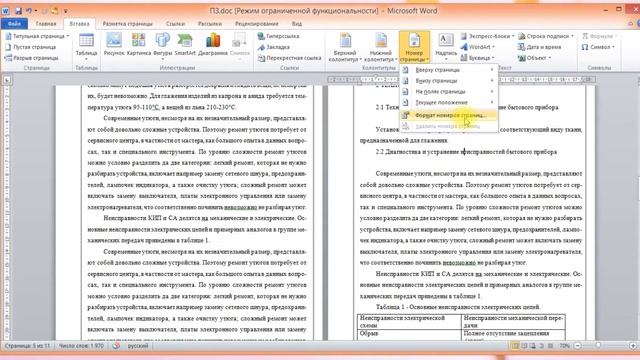Switch to the Рассылки tab
This screenshot has height=360, width=640.
pyautogui.click(x=210, y=24)
